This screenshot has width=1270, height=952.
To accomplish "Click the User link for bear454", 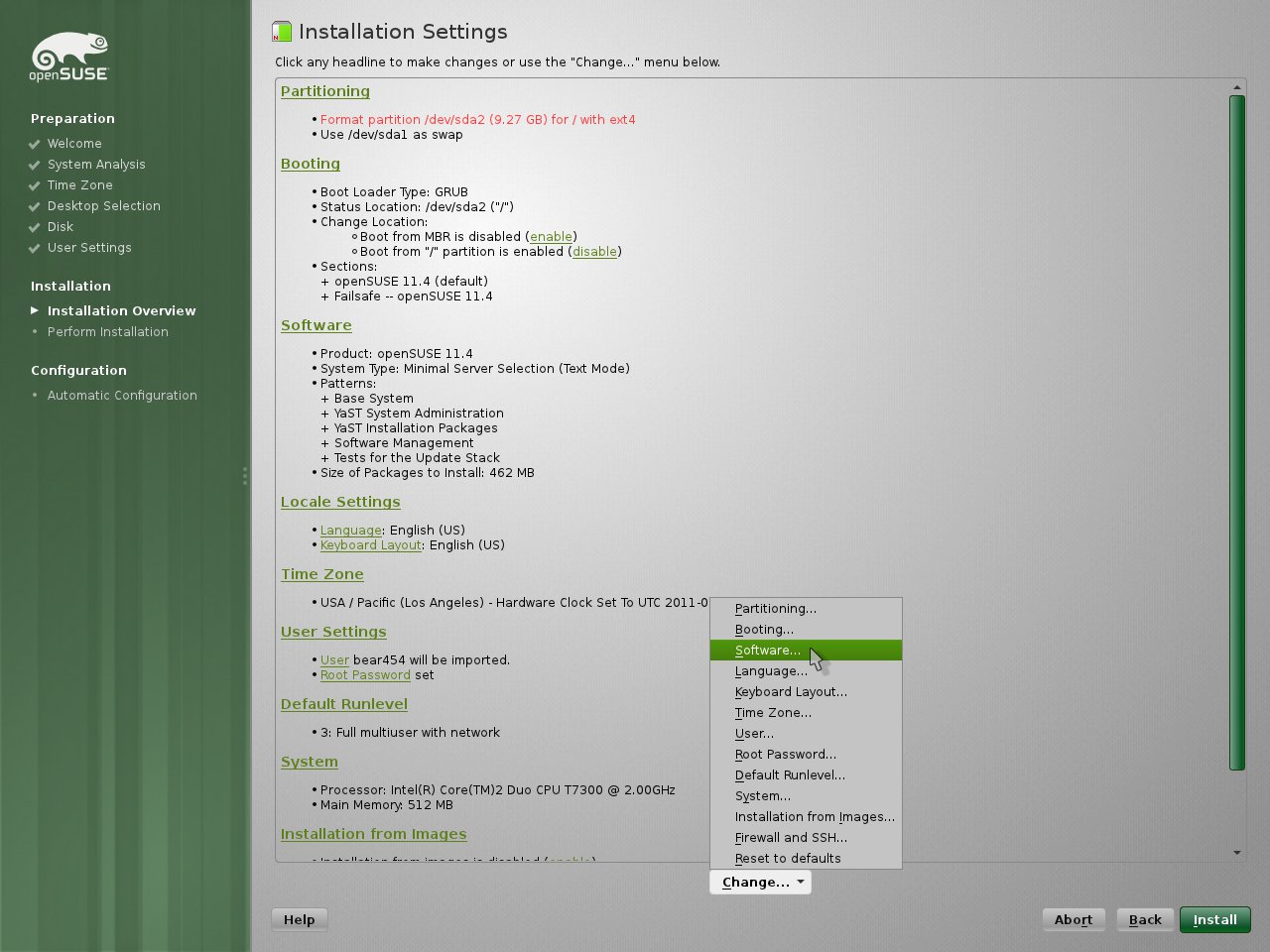I will pyautogui.click(x=334, y=660).
